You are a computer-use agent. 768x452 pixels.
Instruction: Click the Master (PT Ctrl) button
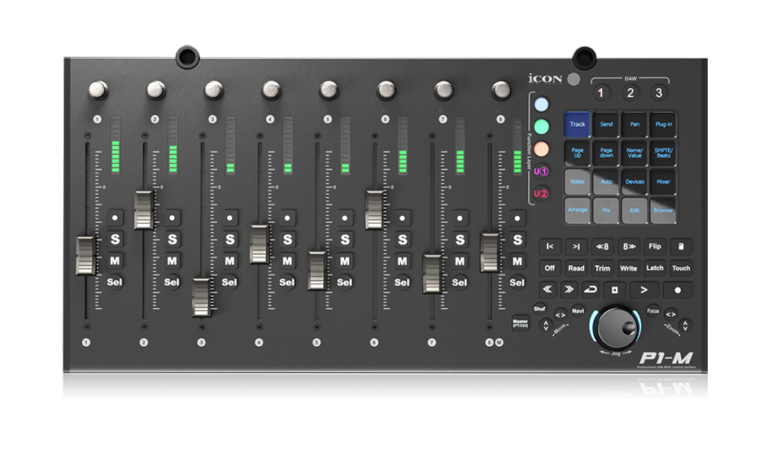click(520, 323)
